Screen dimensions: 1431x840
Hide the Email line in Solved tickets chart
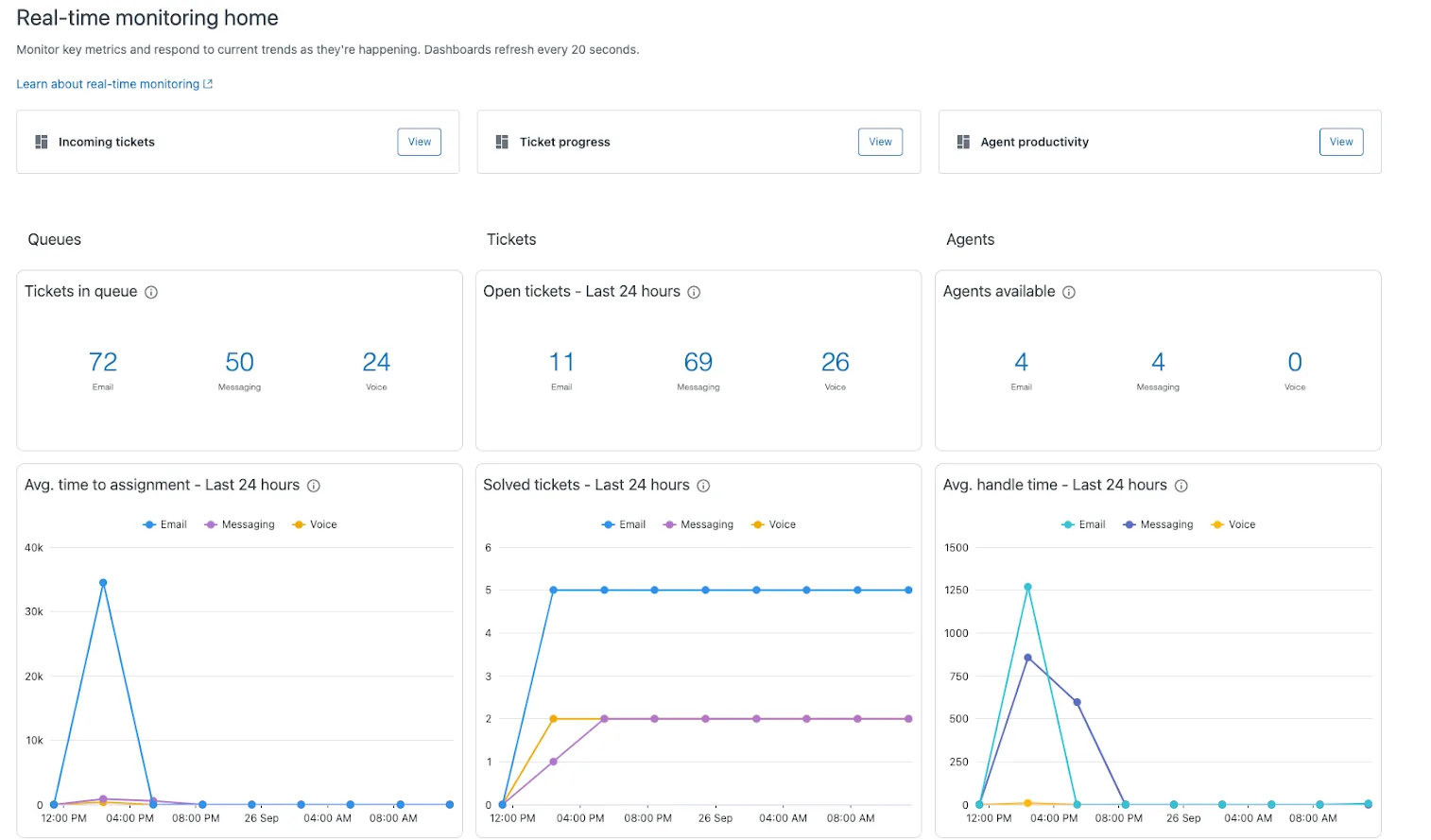pyautogui.click(x=624, y=524)
